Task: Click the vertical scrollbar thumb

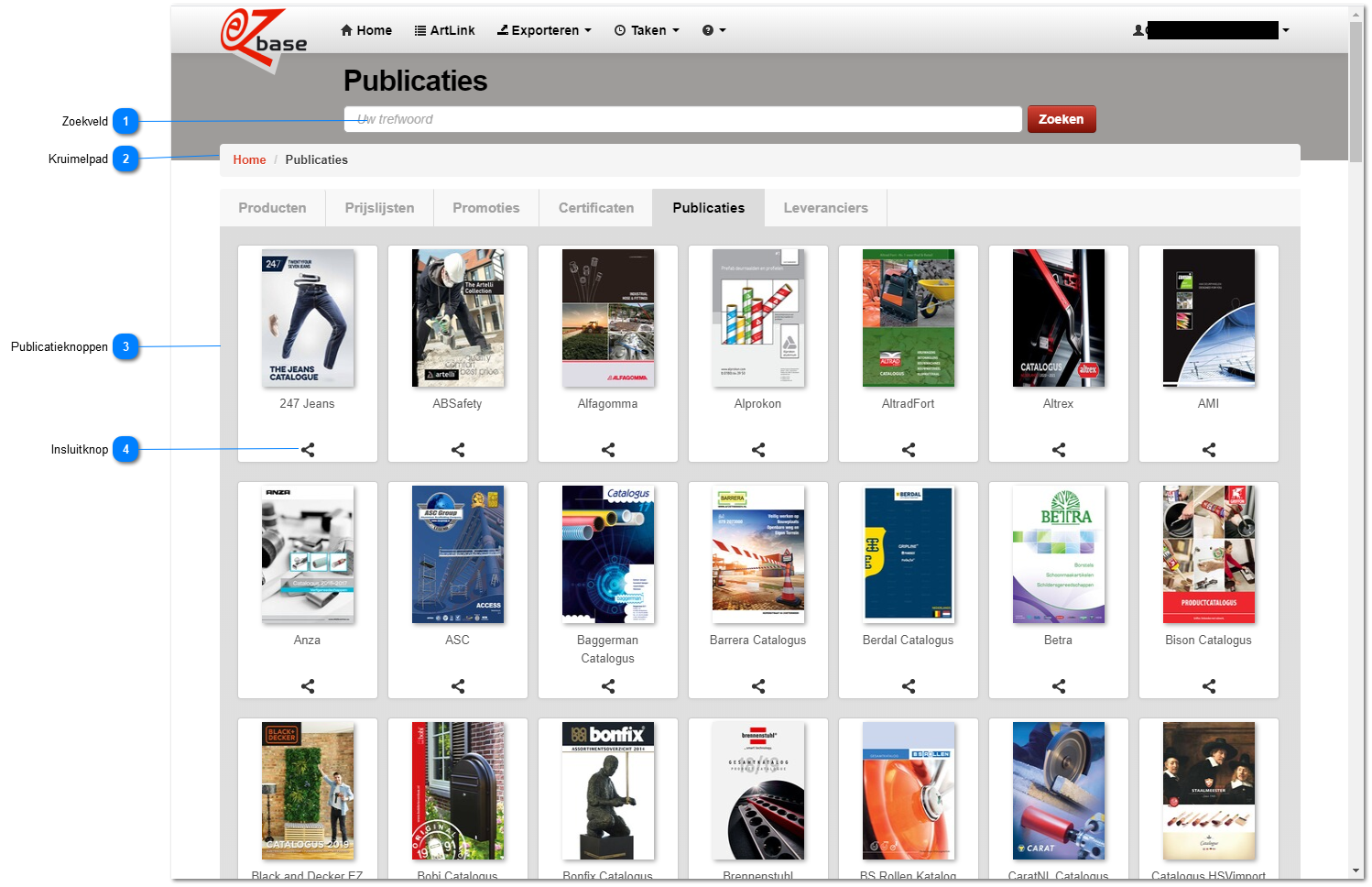Action: tap(1356, 92)
